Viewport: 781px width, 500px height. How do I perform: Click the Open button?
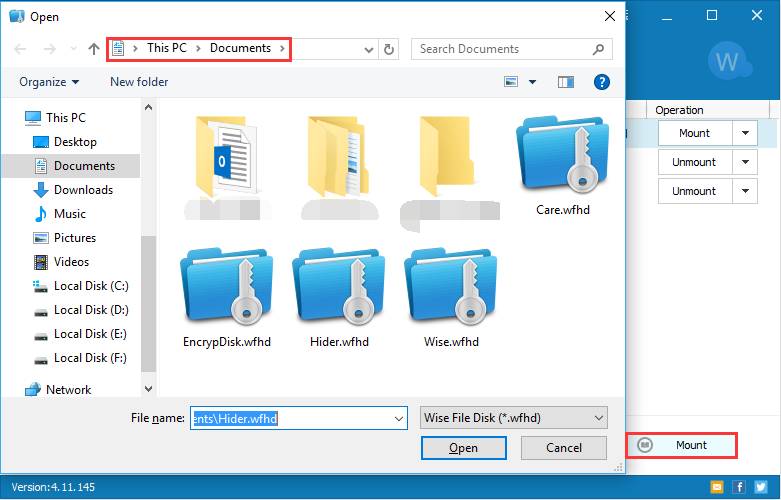464,448
